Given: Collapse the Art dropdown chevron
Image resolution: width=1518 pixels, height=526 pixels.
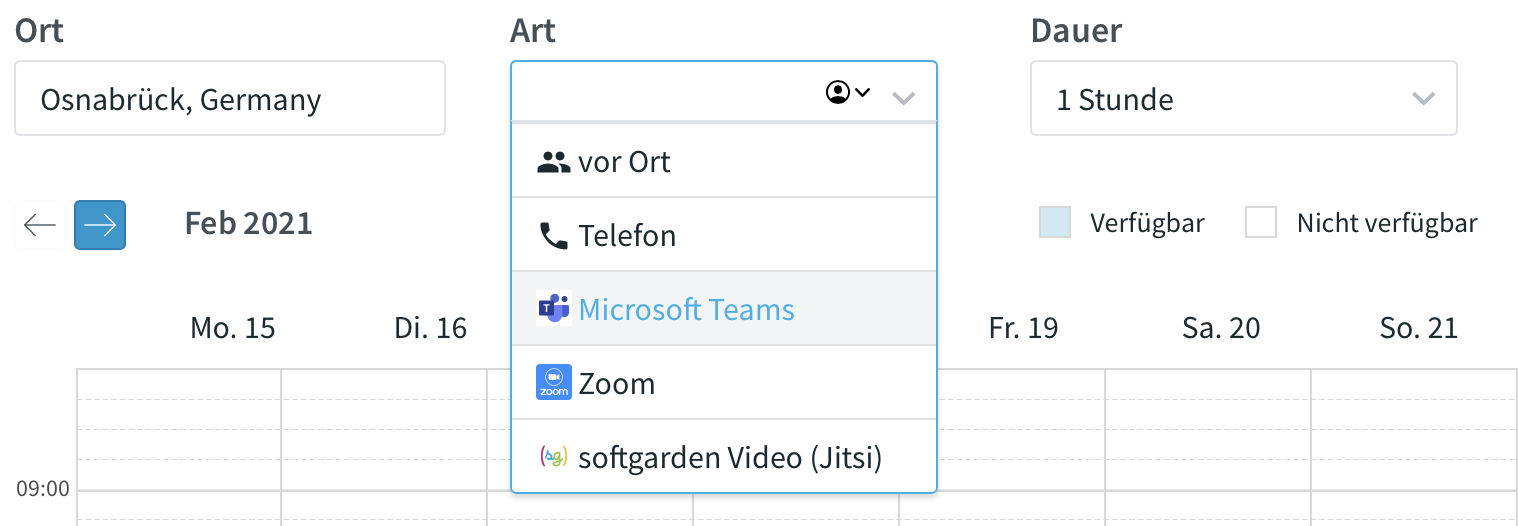Looking at the screenshot, I should click(x=903, y=99).
